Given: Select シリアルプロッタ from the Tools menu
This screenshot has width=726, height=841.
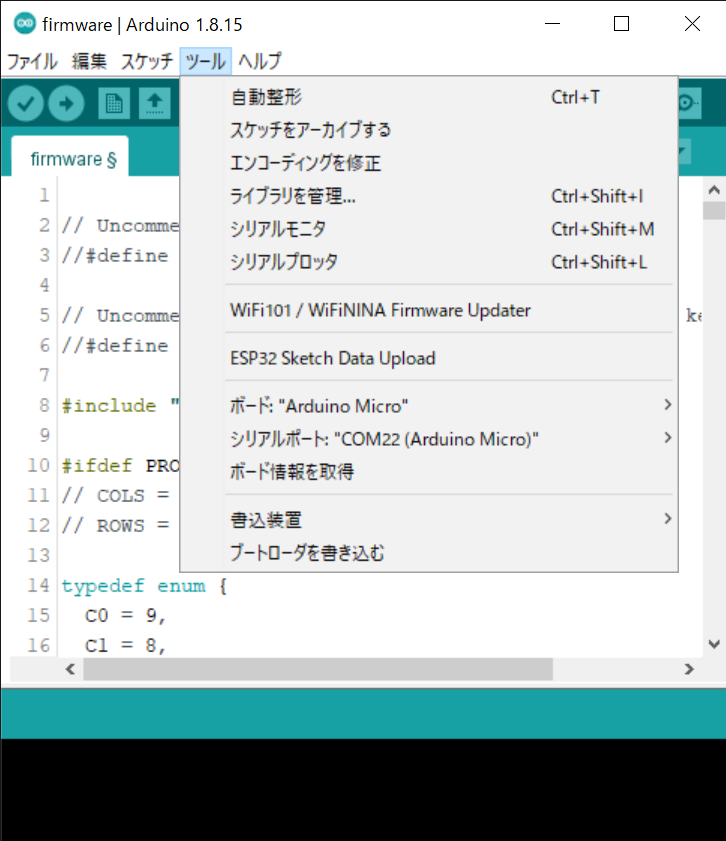Looking at the screenshot, I should click(284, 262).
